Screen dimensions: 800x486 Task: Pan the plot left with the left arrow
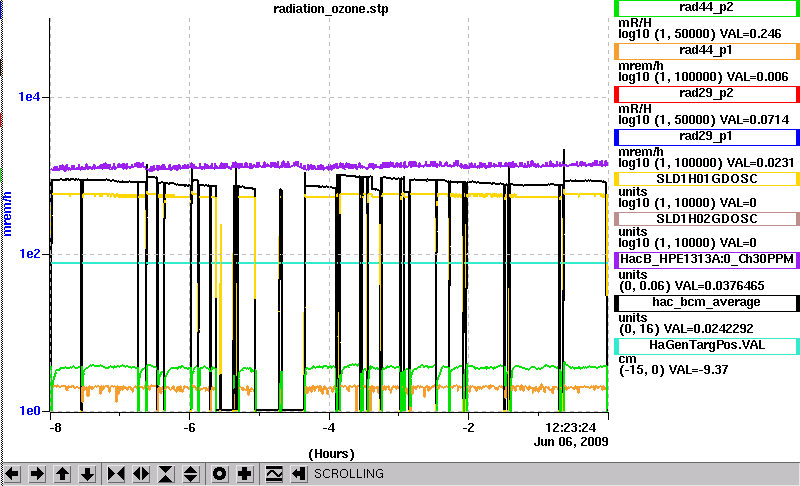pos(12,474)
